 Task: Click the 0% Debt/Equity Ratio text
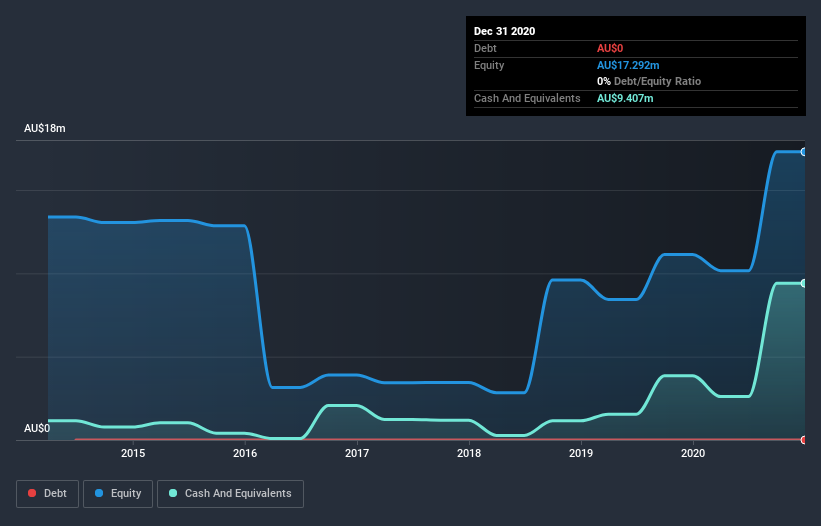pos(649,82)
